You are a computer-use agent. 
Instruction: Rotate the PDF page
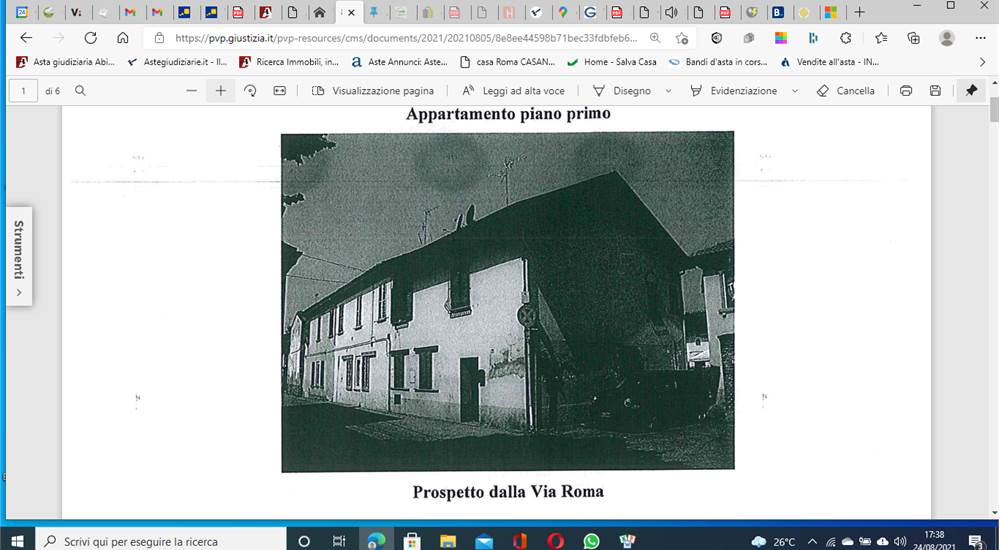250,91
